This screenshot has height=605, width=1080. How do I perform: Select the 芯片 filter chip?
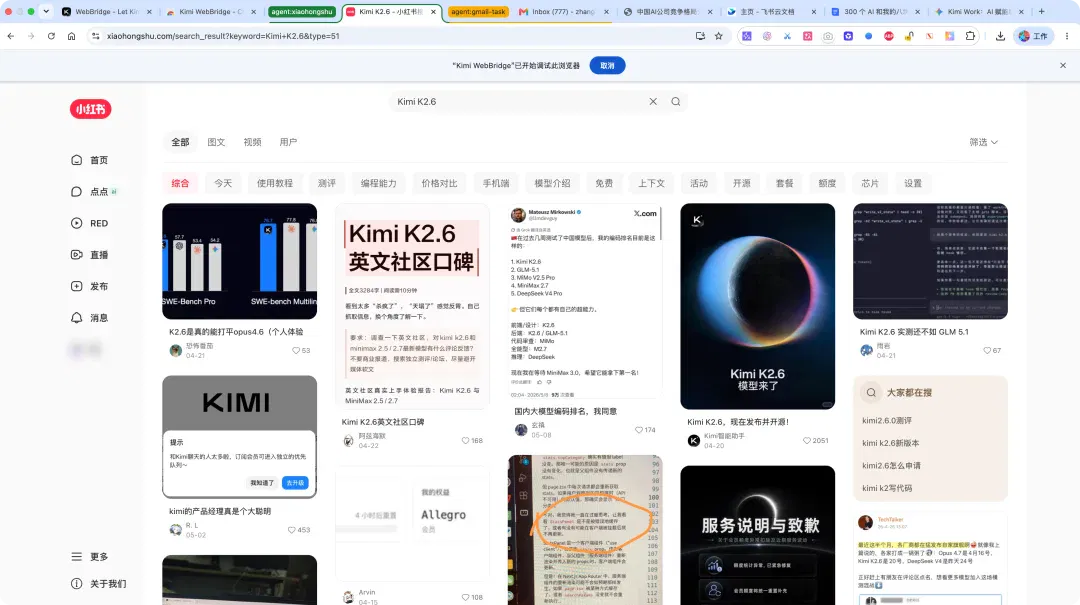click(870, 183)
